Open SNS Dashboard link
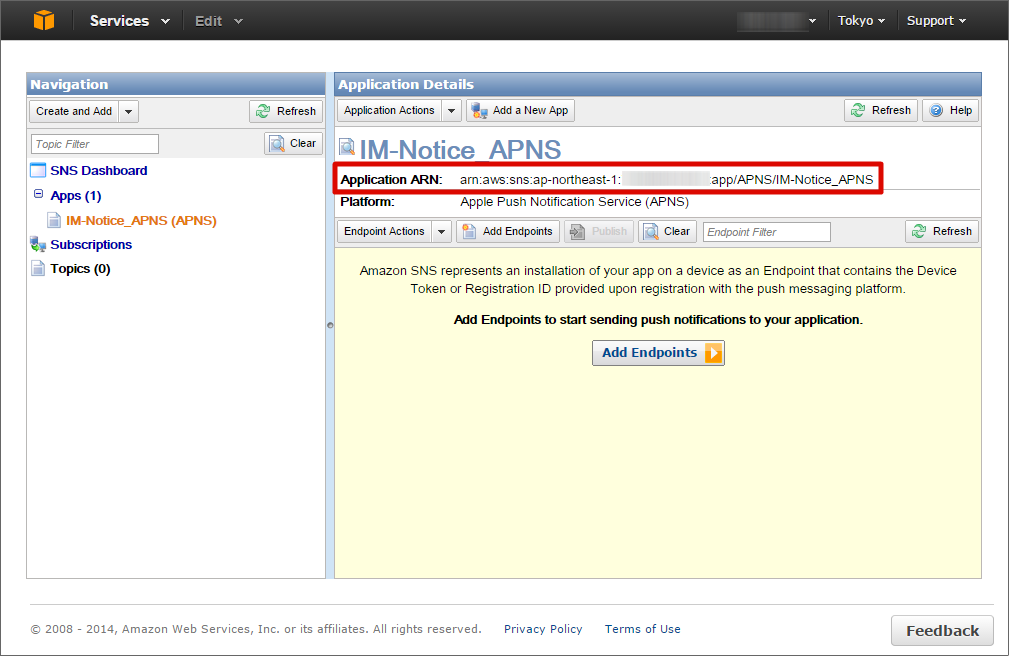1009x656 pixels. tap(98, 171)
